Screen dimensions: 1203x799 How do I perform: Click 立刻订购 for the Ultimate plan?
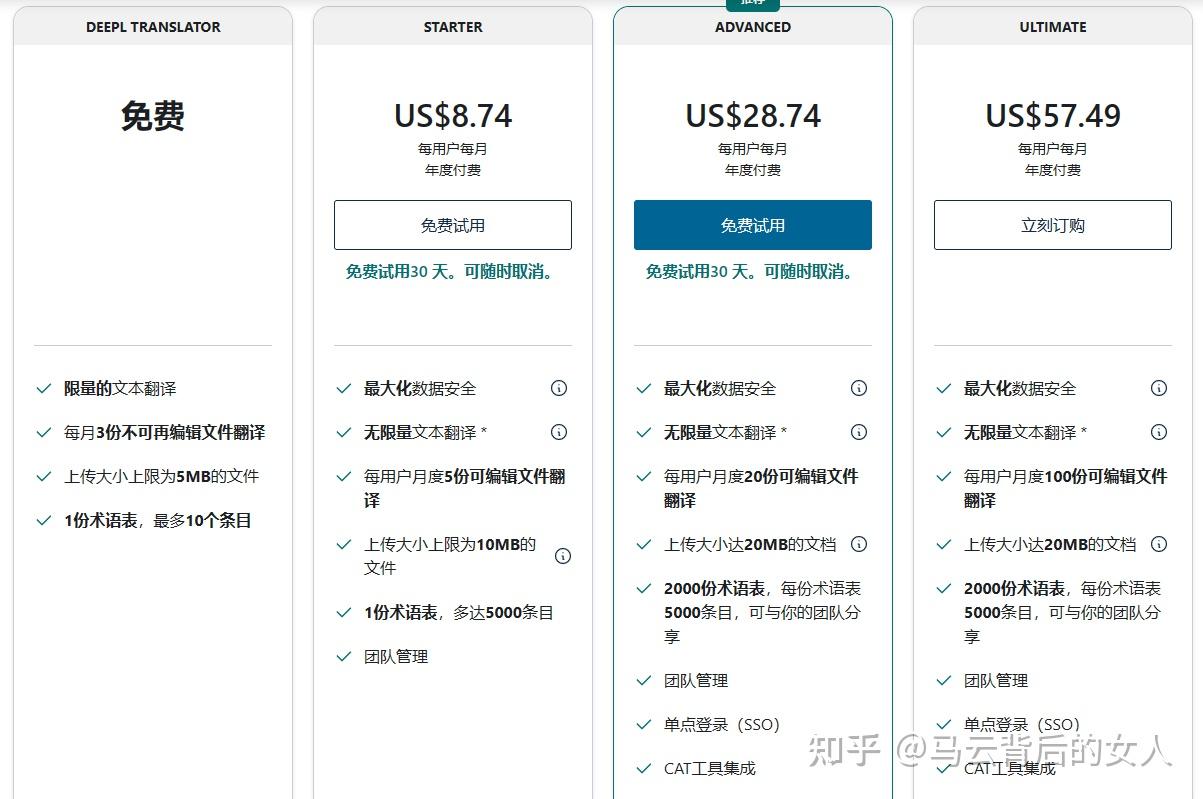[x=1053, y=225]
